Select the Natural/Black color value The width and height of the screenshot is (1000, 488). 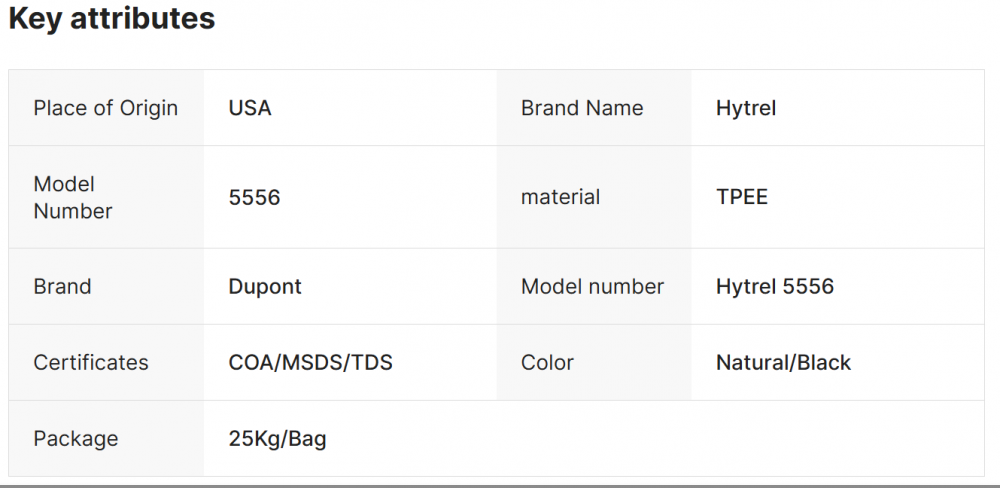click(783, 362)
